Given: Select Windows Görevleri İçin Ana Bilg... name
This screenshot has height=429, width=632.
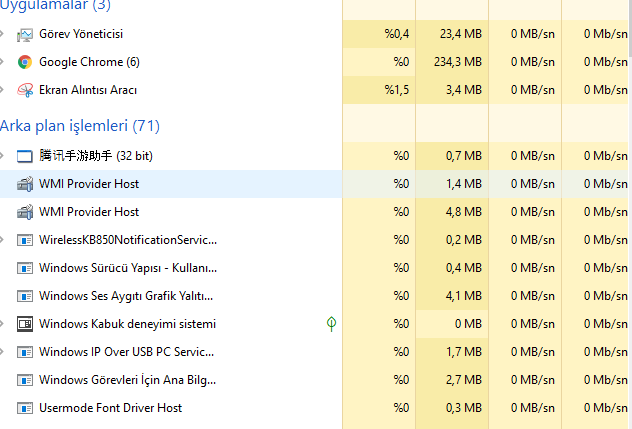Looking at the screenshot, I should coord(127,380).
